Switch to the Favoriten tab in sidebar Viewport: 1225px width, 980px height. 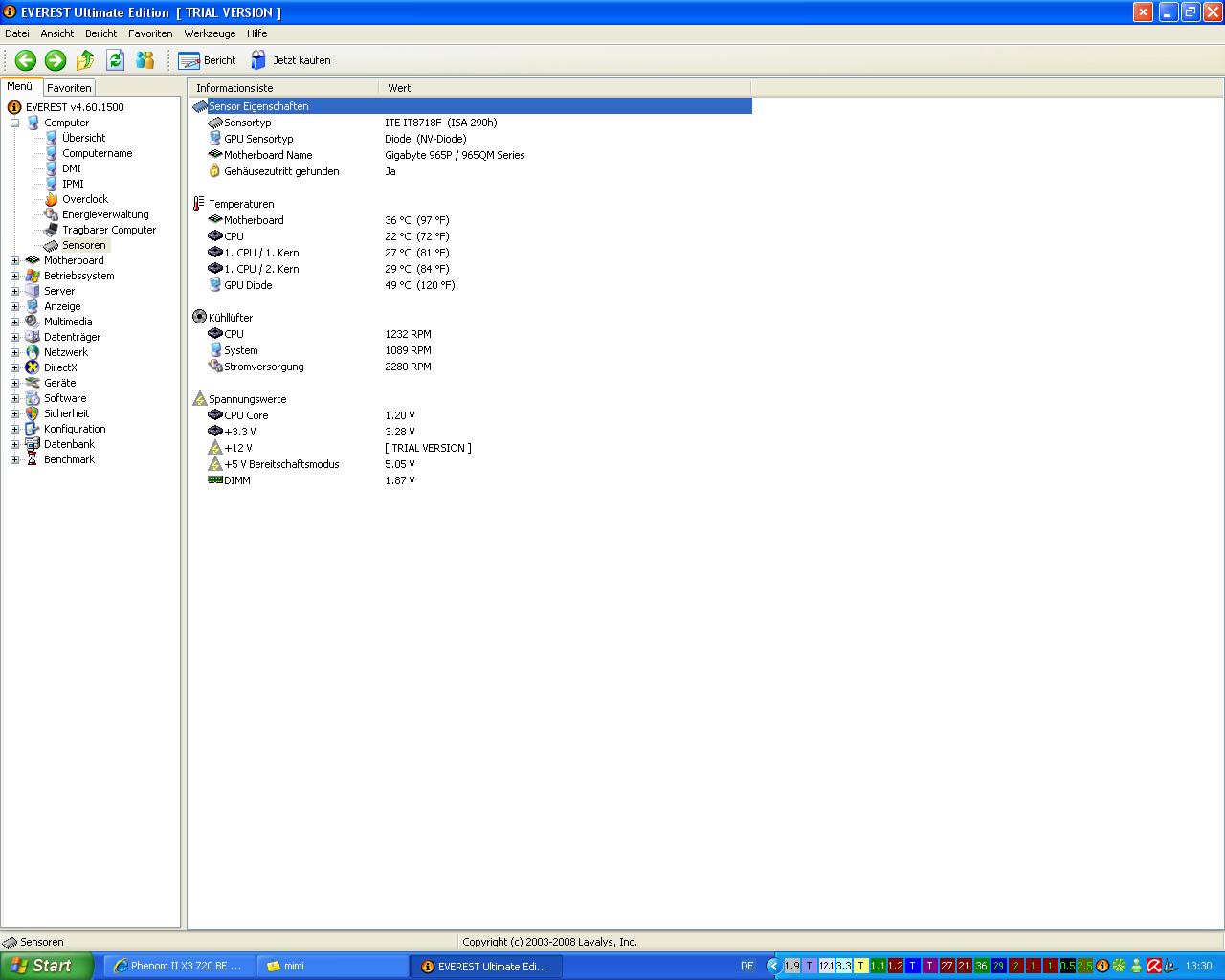point(69,87)
